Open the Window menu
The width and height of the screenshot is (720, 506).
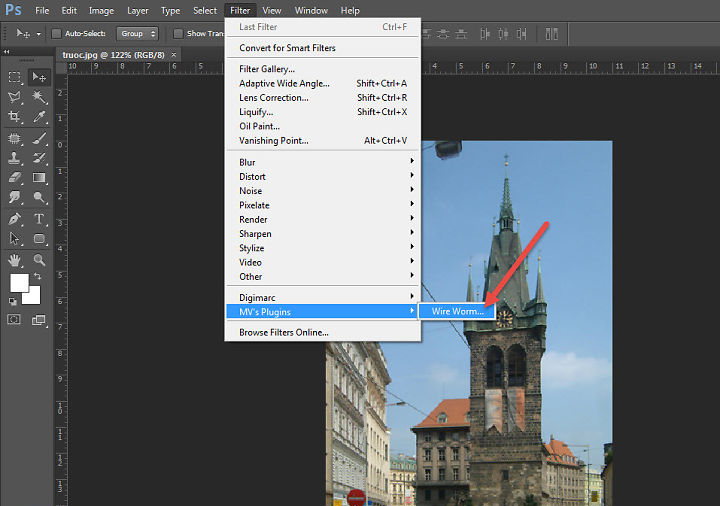(311, 10)
